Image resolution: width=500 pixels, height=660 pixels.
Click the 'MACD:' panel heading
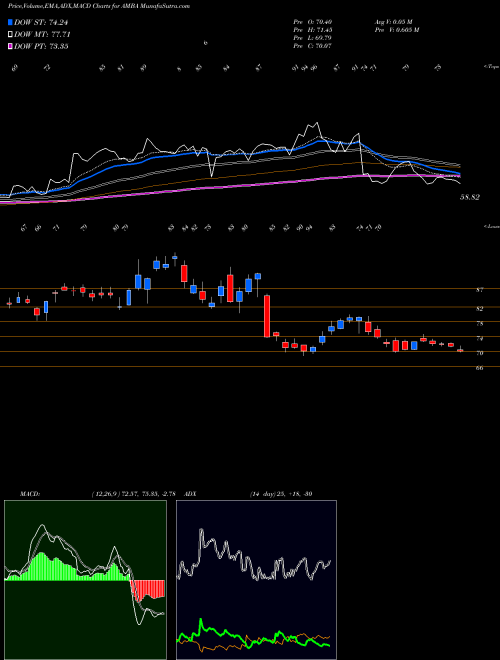pyautogui.click(x=29, y=493)
